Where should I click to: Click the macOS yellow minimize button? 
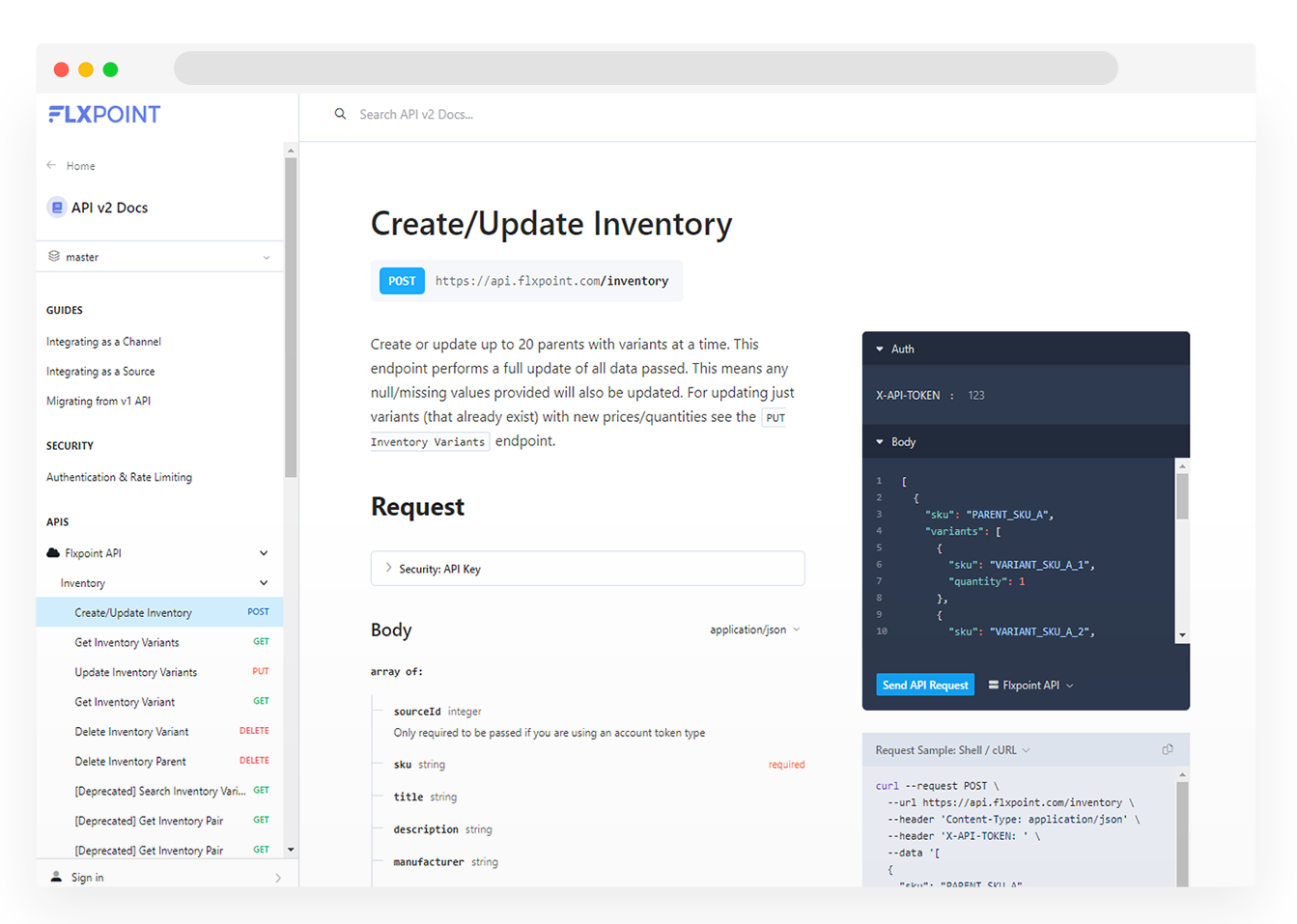coord(86,70)
